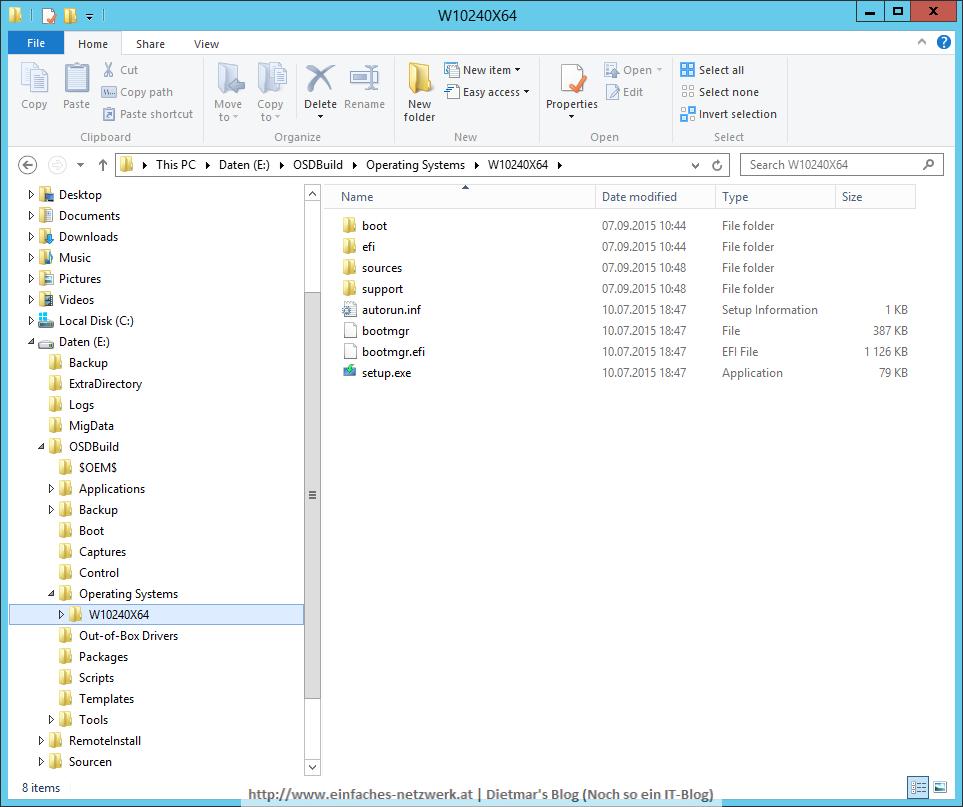Select the Downloads tree item
Viewport: 963px width, 807px height.
[x=88, y=236]
